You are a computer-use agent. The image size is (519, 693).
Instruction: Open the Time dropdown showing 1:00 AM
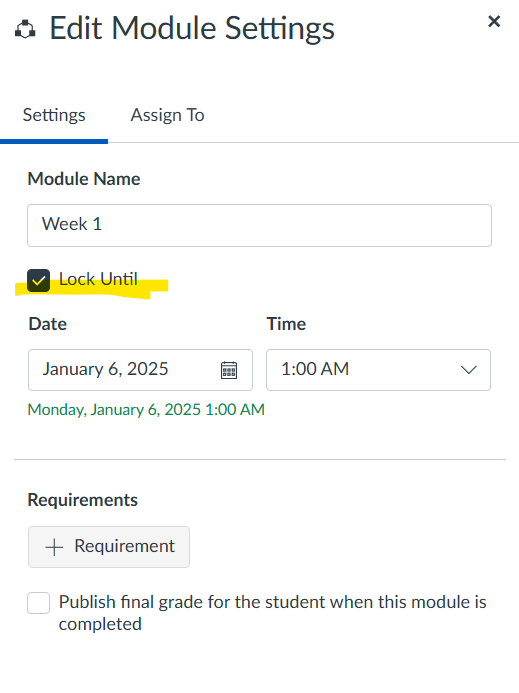pos(378,370)
